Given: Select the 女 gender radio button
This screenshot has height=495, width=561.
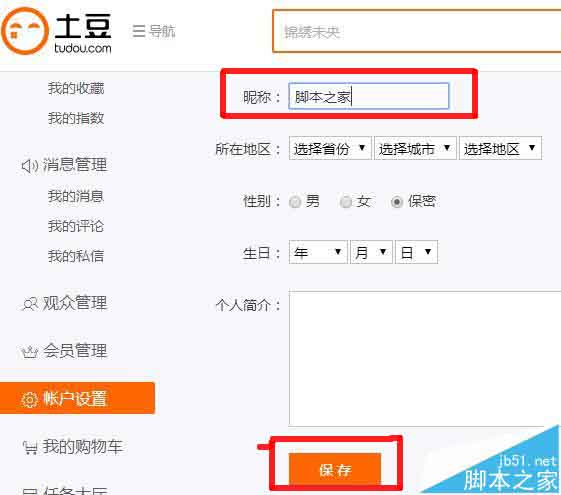Looking at the screenshot, I should (346, 202).
